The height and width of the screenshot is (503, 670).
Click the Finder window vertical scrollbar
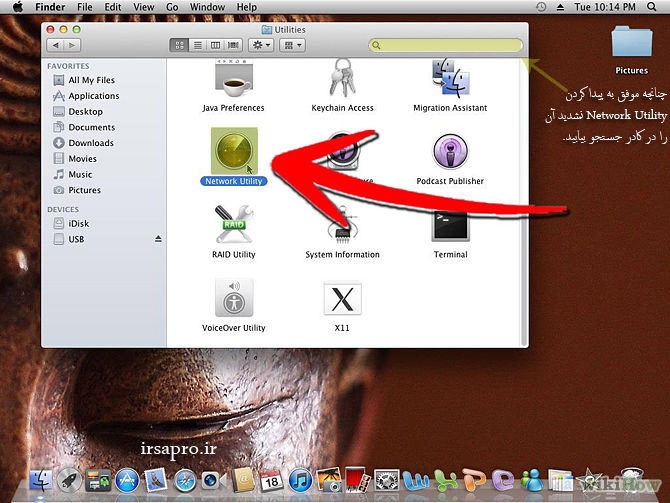(524, 203)
